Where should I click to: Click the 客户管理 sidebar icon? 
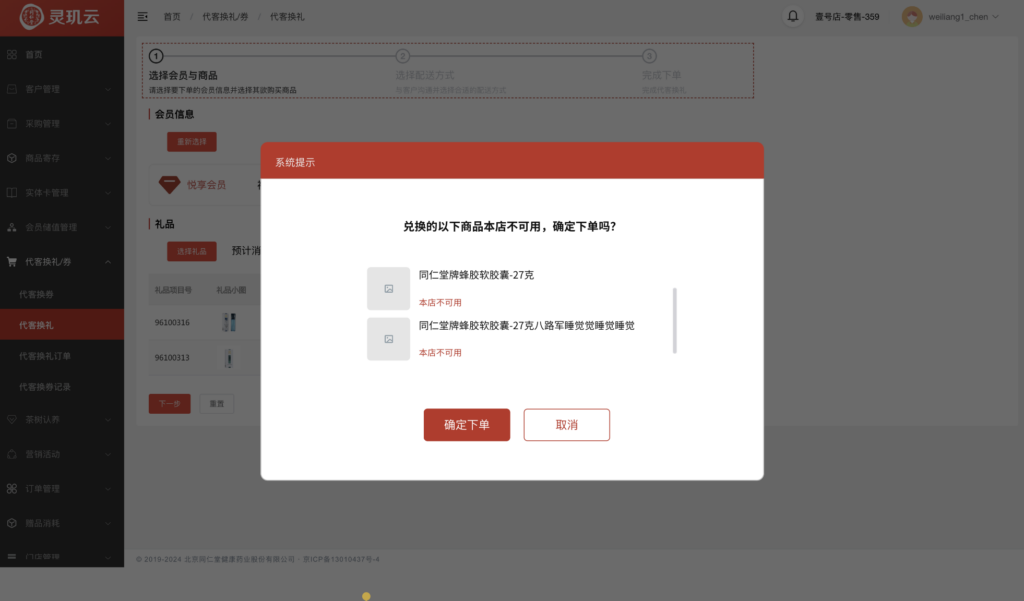(x=12, y=89)
